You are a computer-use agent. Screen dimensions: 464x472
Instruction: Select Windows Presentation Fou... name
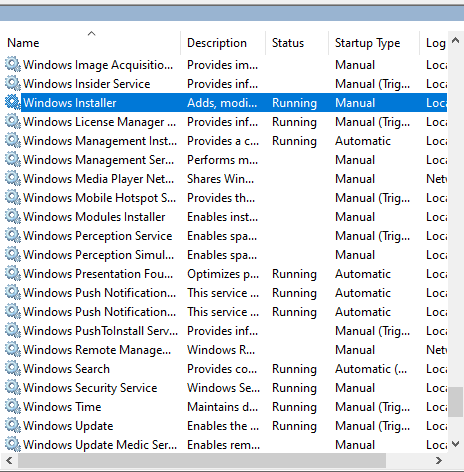tap(98, 274)
